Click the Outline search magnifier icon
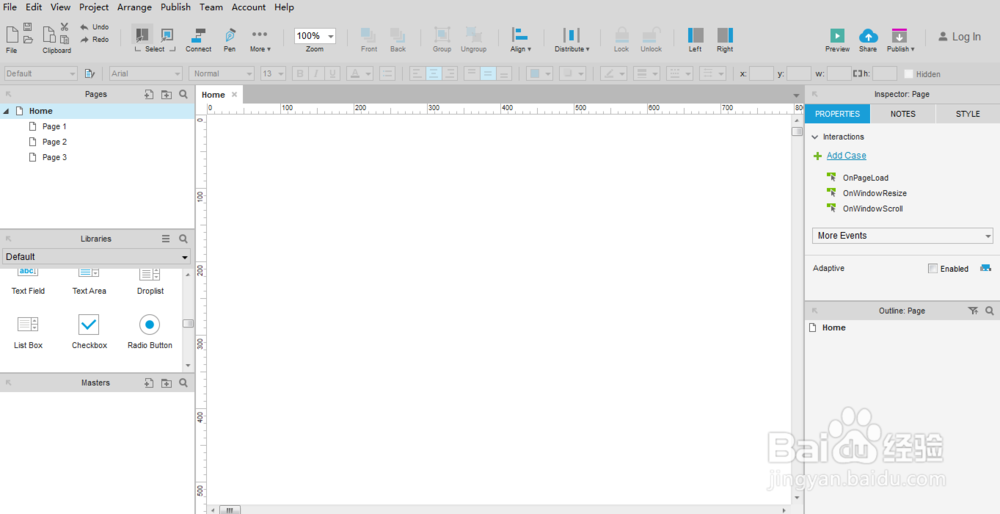Screen dimensions: 1000x514 pyautogui.click(x=989, y=311)
